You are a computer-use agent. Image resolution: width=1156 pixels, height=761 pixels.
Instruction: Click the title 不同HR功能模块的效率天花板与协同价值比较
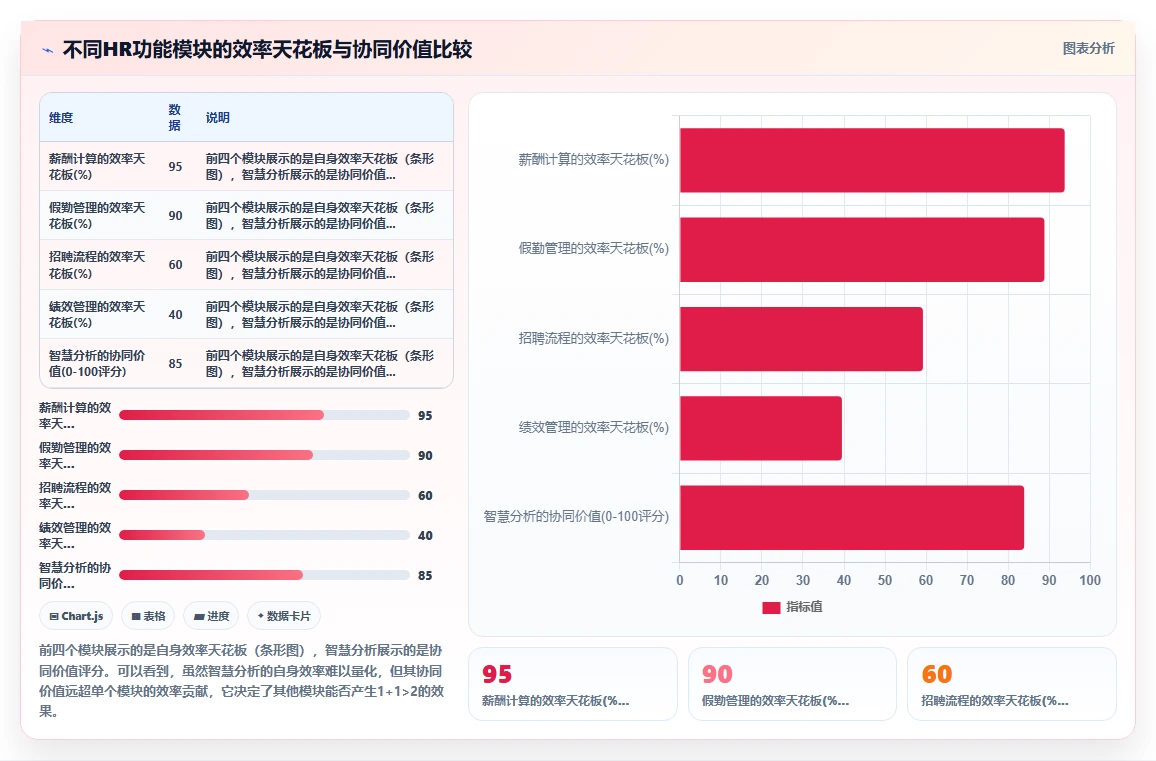(267, 49)
